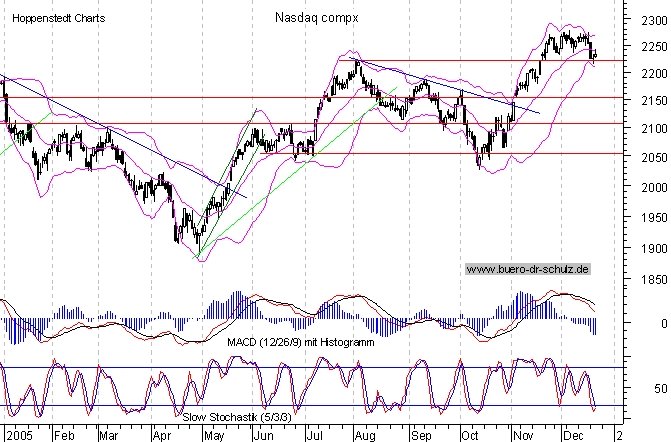Click the 1850 price axis value
The height and width of the screenshot is (442, 671).
654,280
